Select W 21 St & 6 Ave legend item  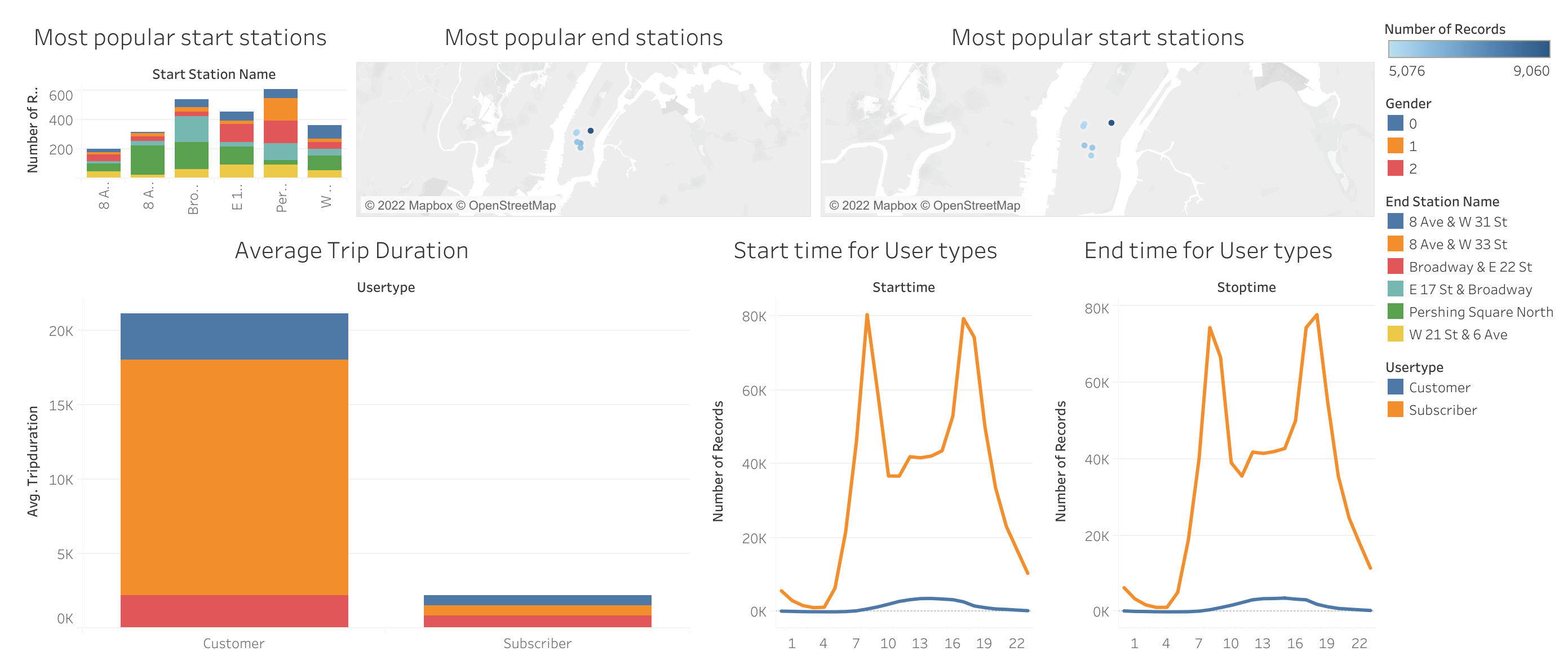pos(1457,335)
